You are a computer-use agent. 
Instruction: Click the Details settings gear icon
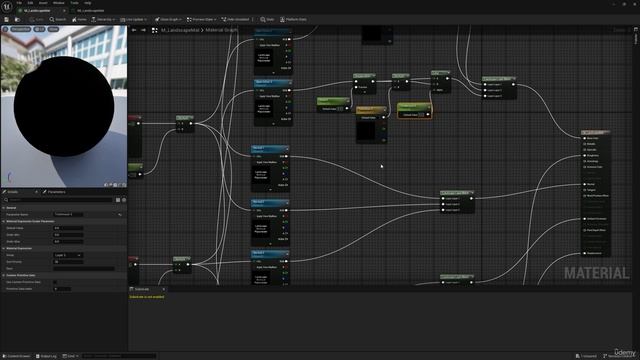124,200
